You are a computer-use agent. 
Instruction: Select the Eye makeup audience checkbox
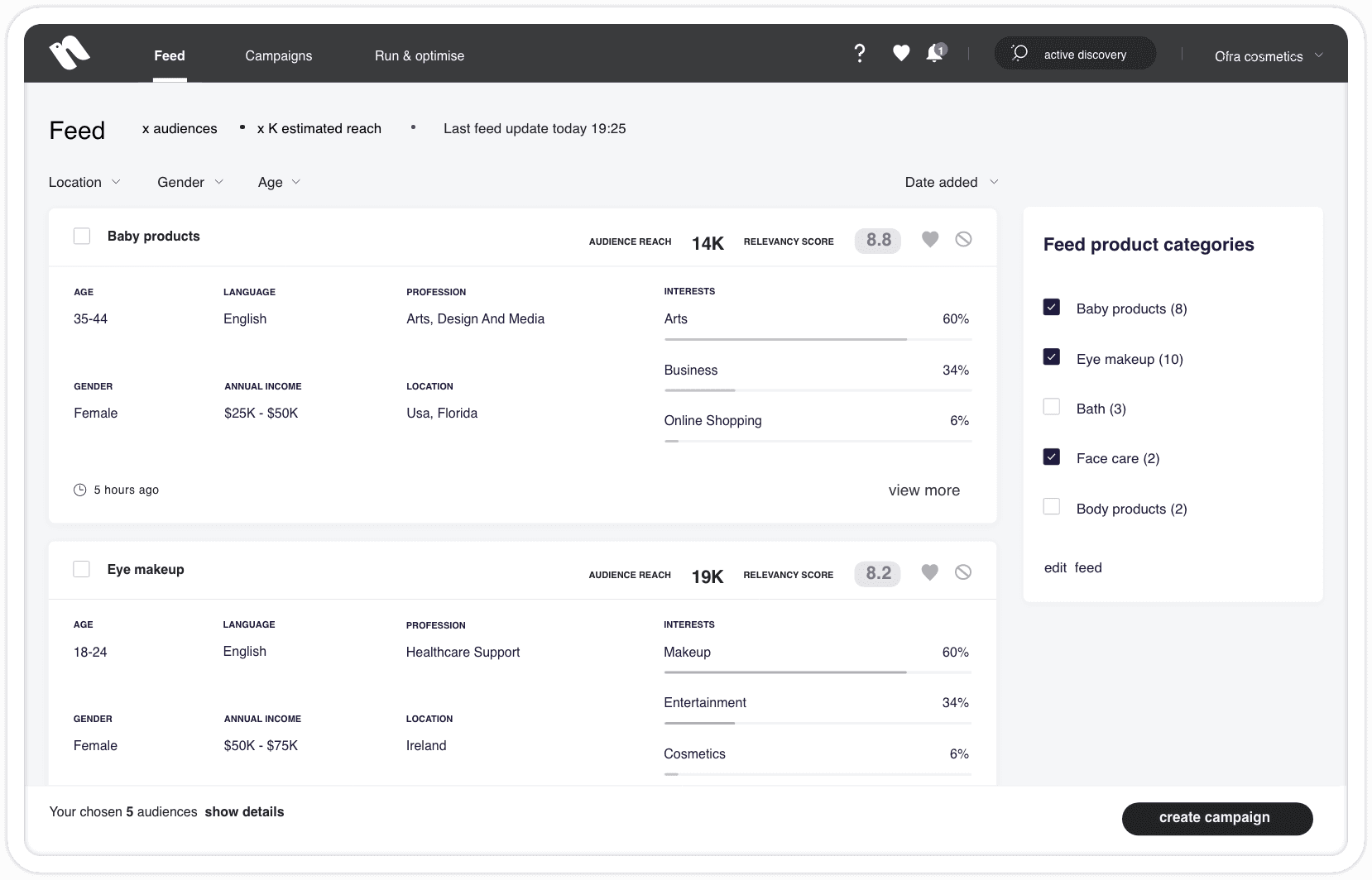point(82,569)
